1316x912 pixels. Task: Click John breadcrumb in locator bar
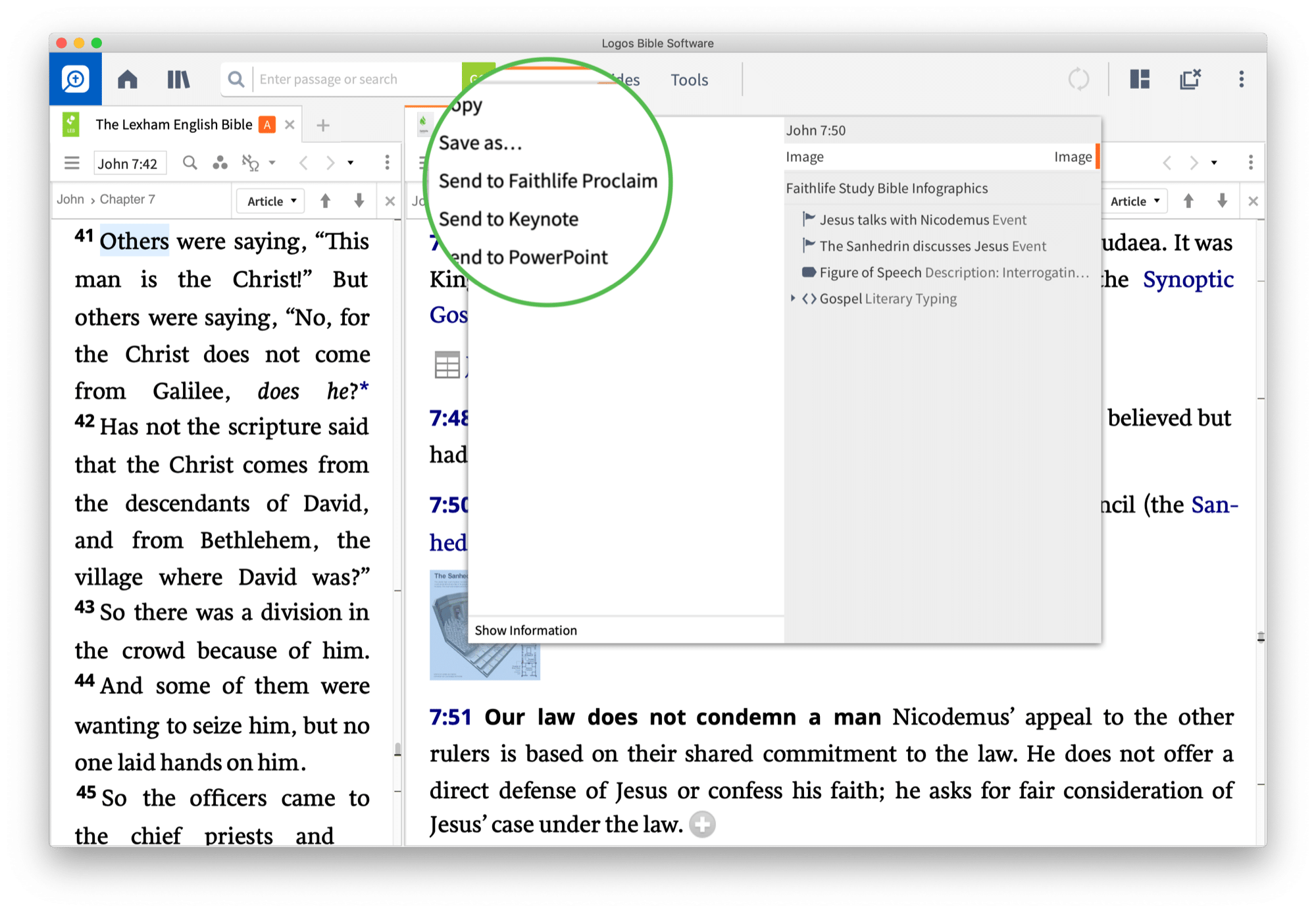click(70, 199)
